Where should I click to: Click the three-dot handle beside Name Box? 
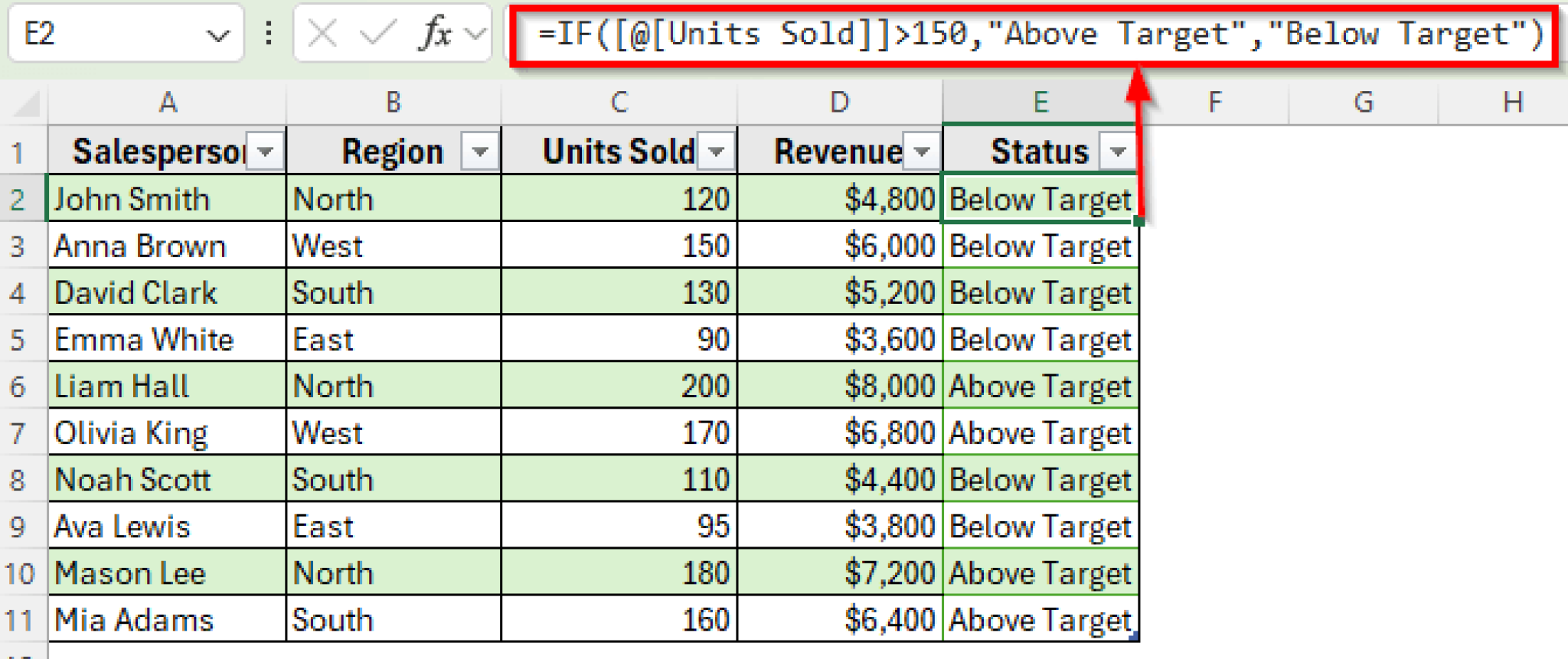tap(269, 34)
